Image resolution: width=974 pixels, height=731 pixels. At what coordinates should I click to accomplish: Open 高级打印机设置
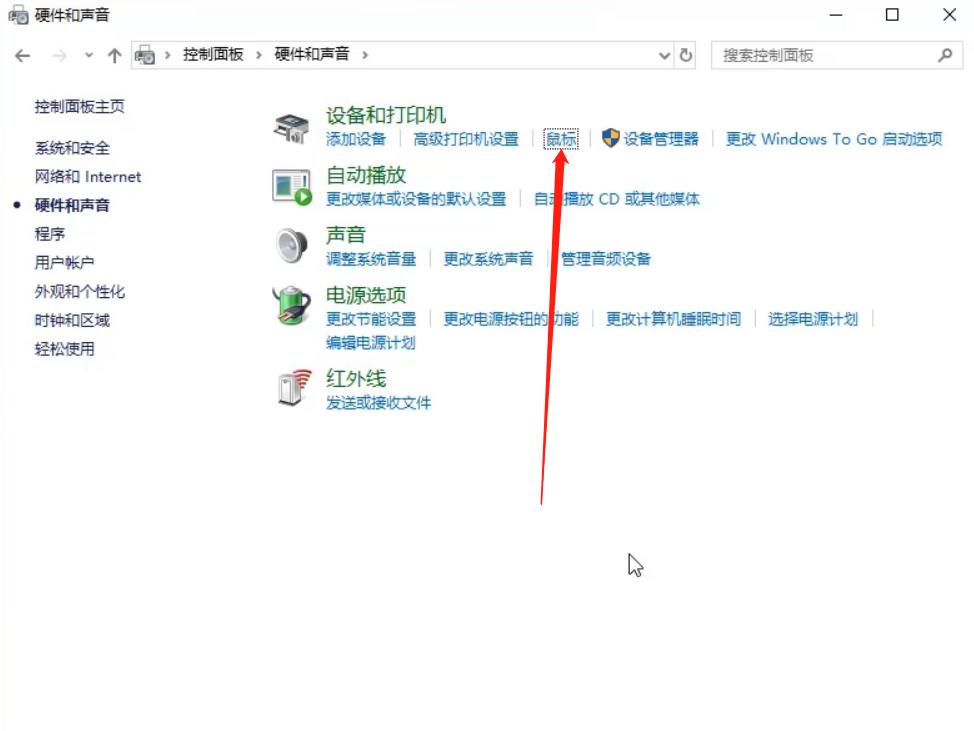pyautogui.click(x=466, y=139)
